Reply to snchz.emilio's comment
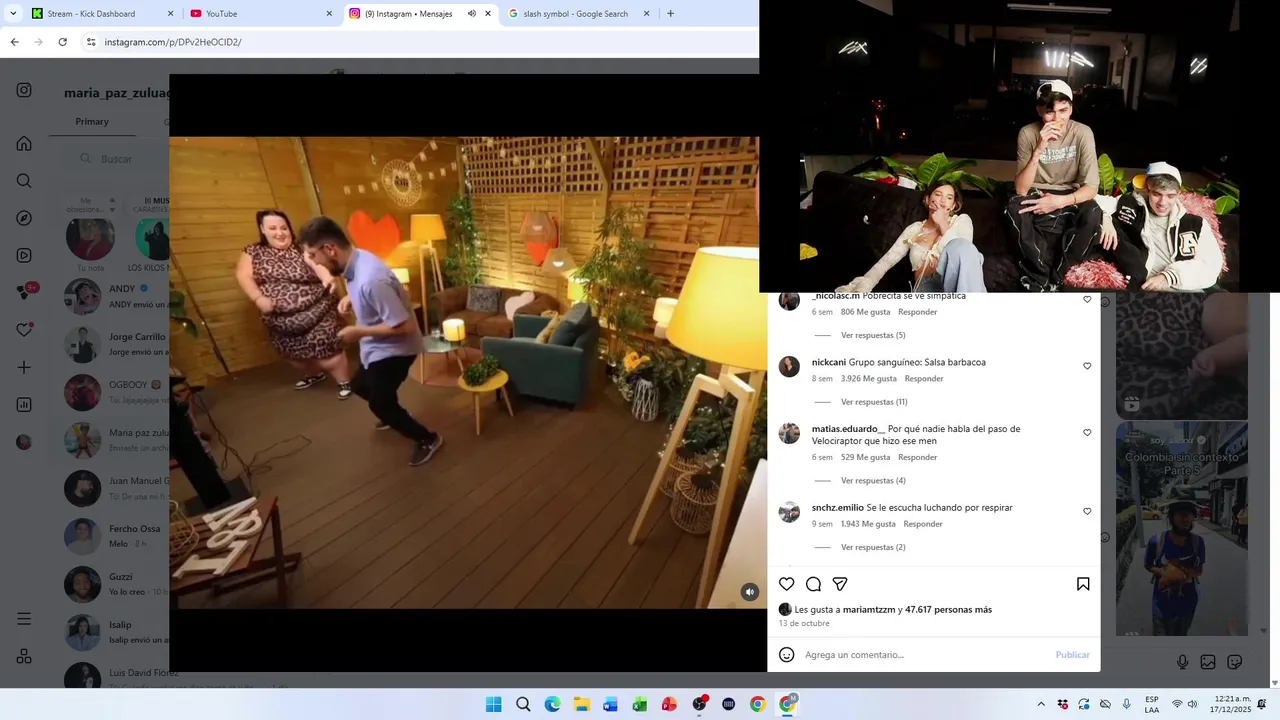The width and height of the screenshot is (1280, 720). coord(923,524)
